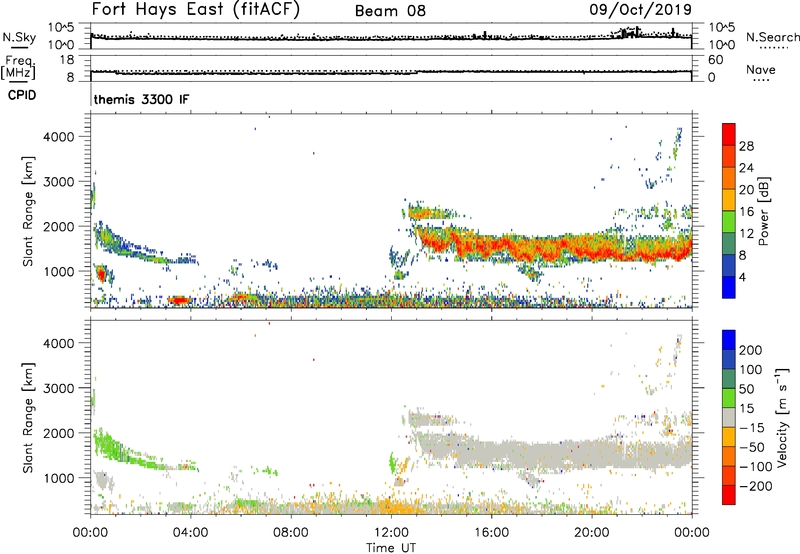This screenshot has width=800, height=554.
Task: Click the Time UT axis title
Action: [391, 547]
